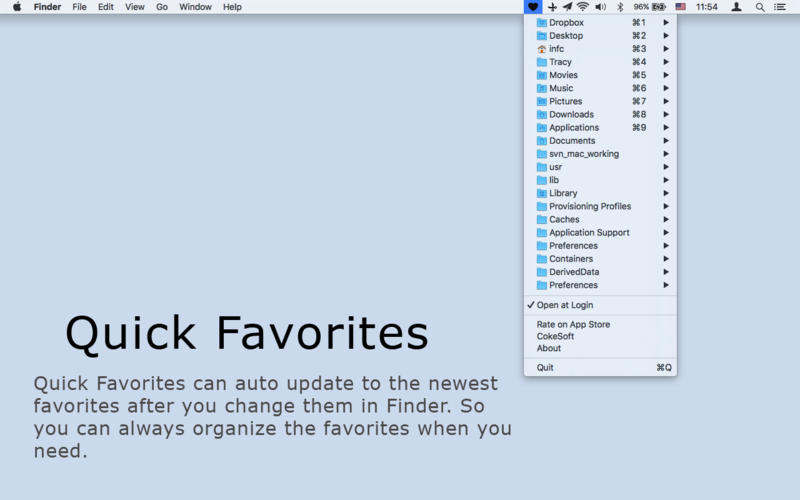The height and width of the screenshot is (500, 800).
Task: Open the Bluetooth menu bar icon
Action: (619, 7)
